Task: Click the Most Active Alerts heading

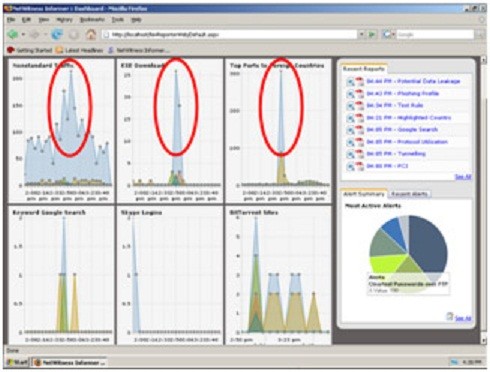Action: 373,206
